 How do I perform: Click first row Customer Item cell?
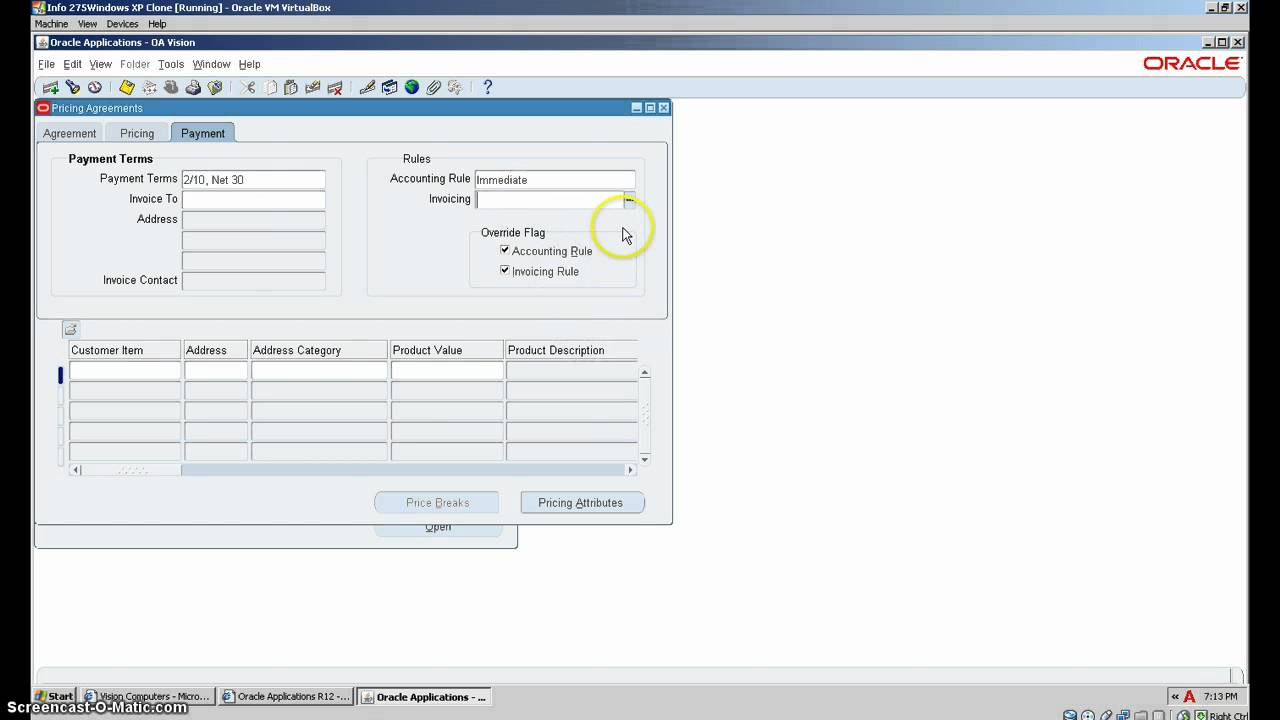[x=125, y=371]
